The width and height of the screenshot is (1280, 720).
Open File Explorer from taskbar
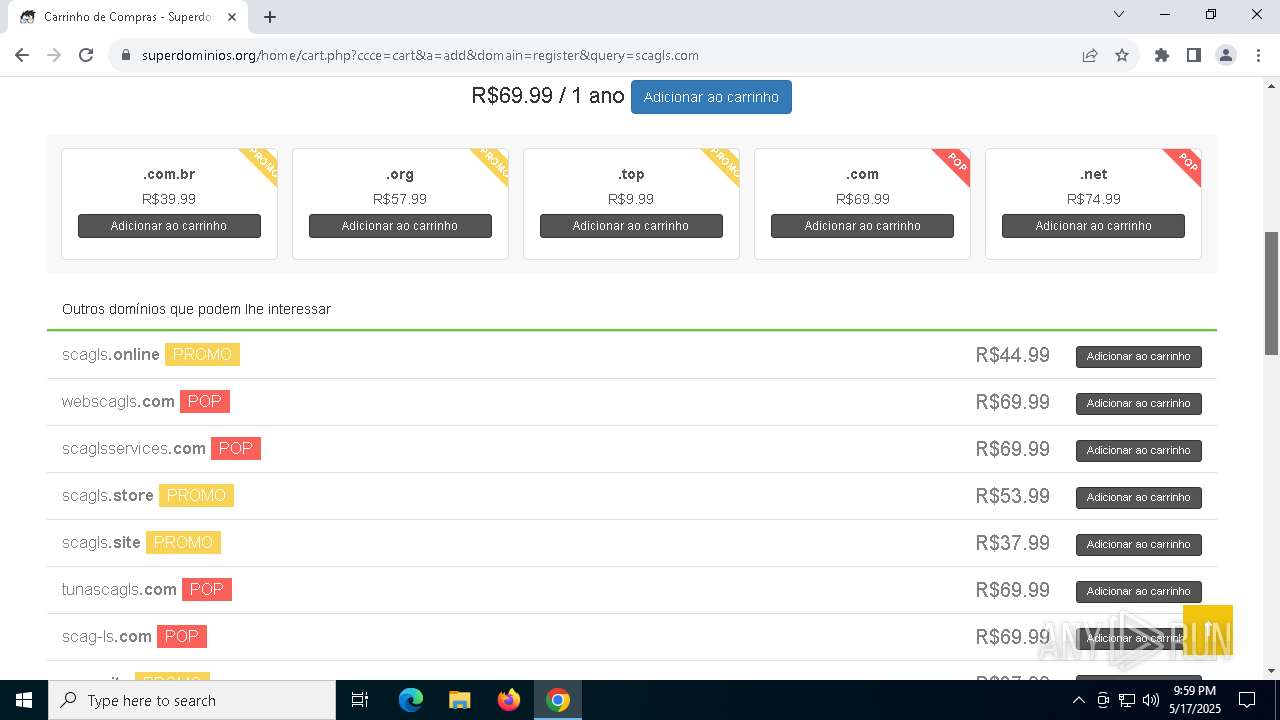tap(459, 700)
